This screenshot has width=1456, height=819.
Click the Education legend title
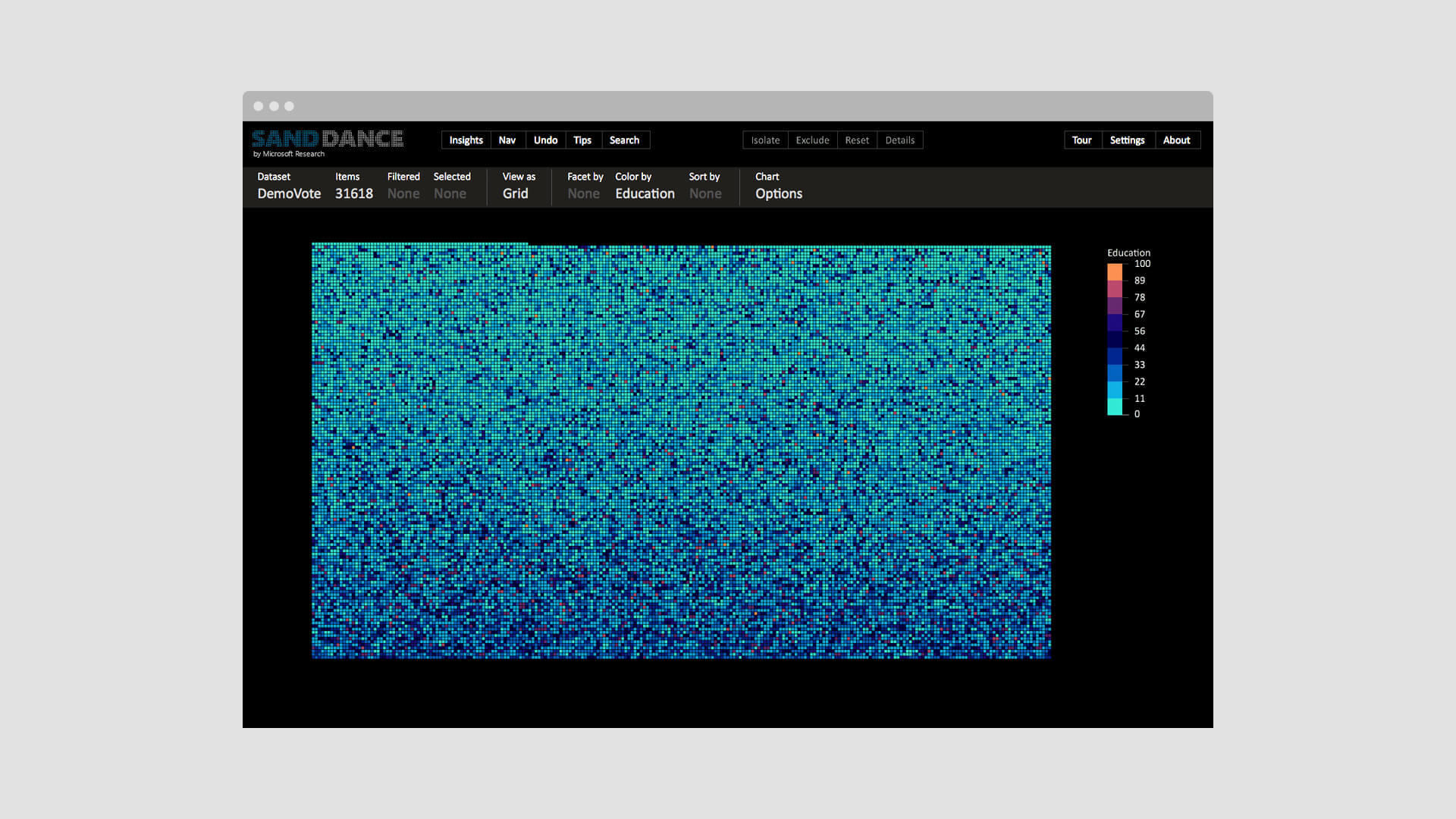(x=1128, y=253)
